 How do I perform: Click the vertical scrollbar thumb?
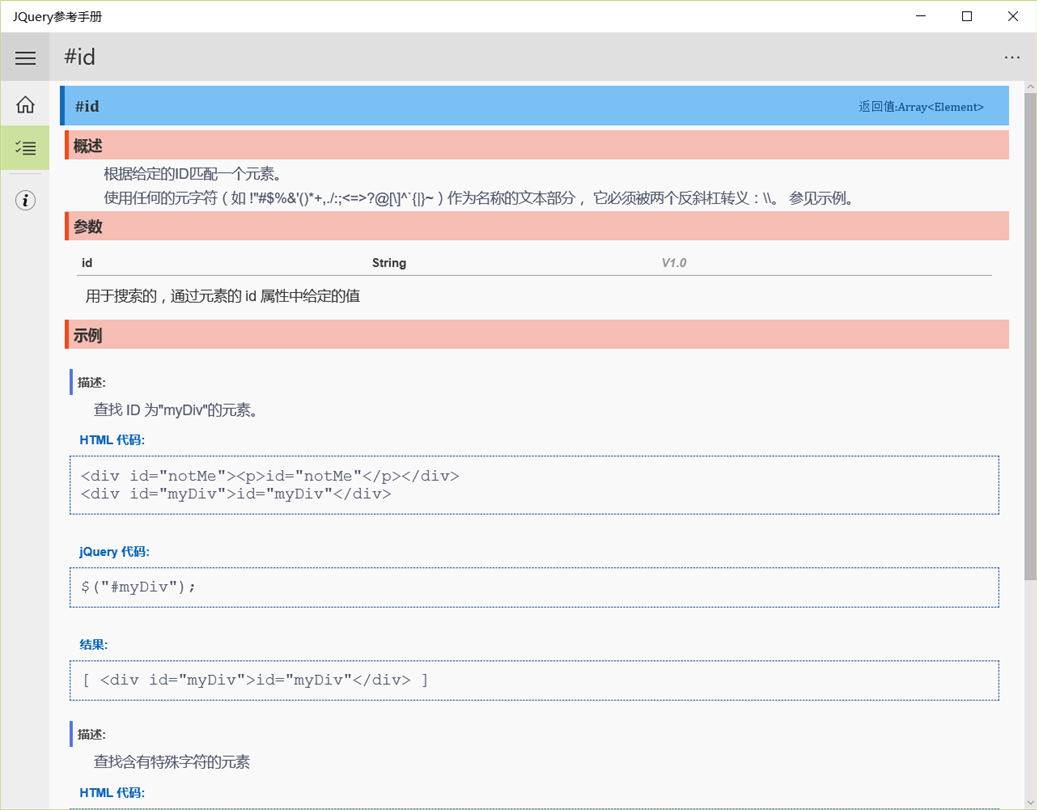(1030, 337)
